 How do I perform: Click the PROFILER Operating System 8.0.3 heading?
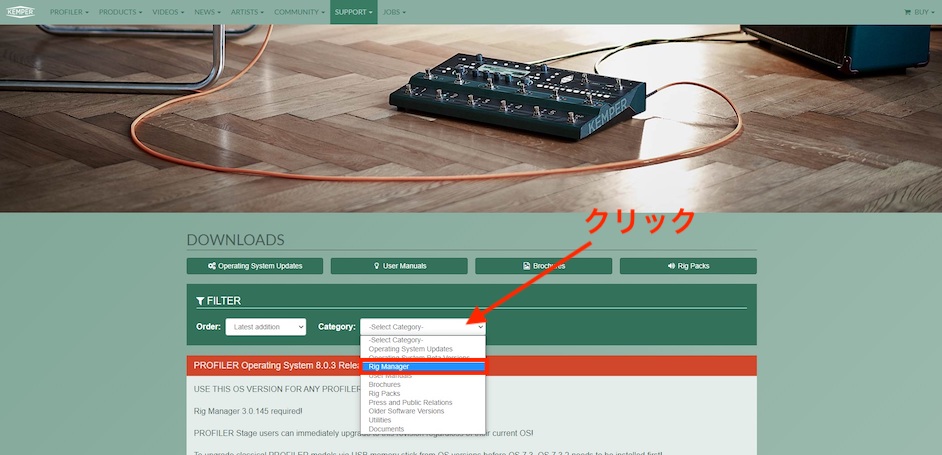tap(277, 365)
